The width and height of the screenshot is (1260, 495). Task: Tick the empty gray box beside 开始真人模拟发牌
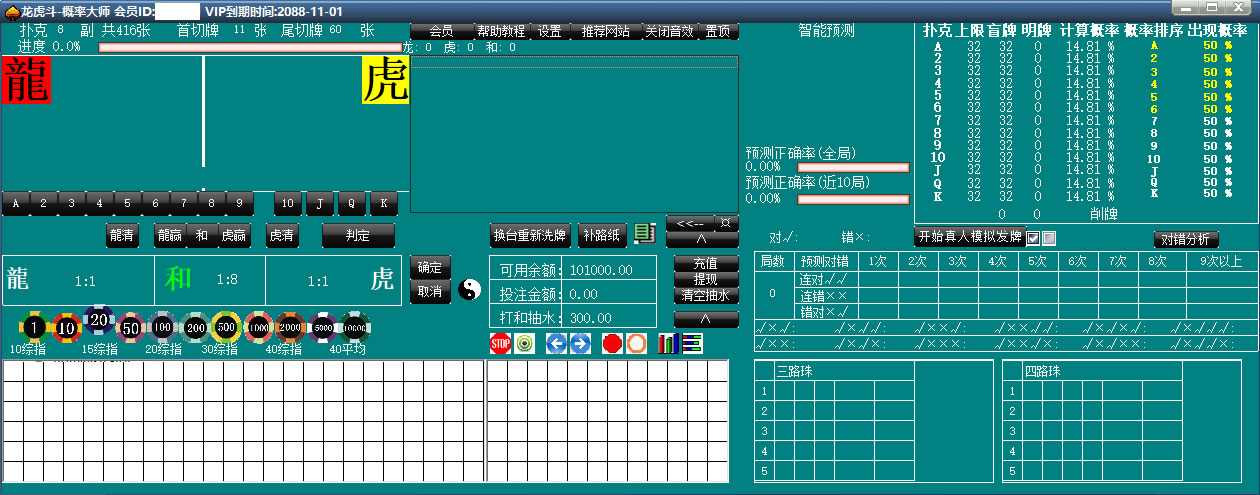1049,238
